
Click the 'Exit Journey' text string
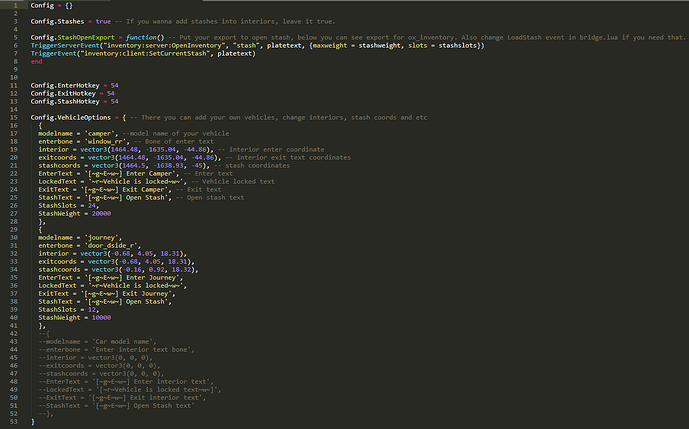(128, 293)
